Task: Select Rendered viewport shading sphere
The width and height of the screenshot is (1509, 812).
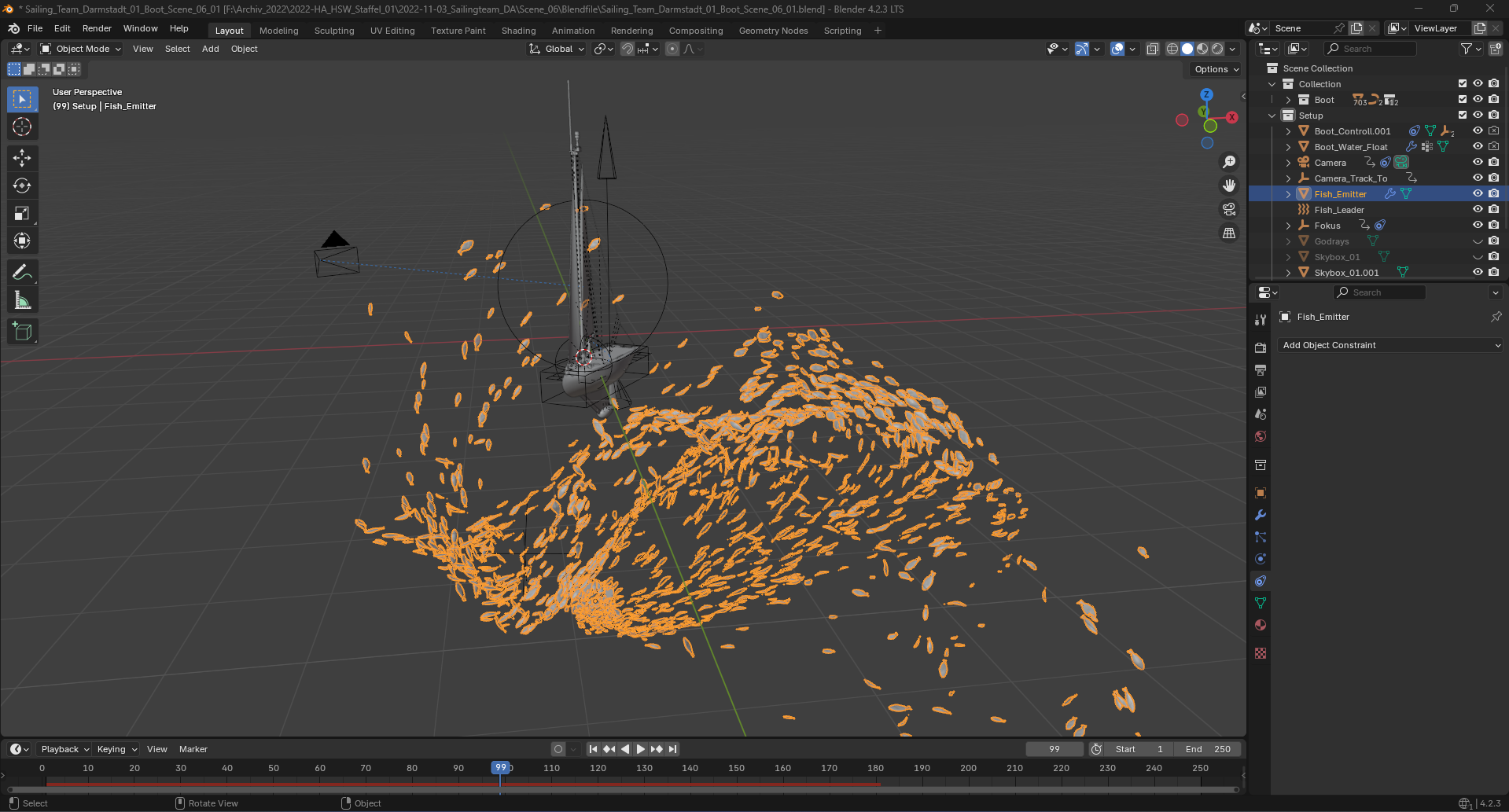Action: pyautogui.click(x=1217, y=49)
